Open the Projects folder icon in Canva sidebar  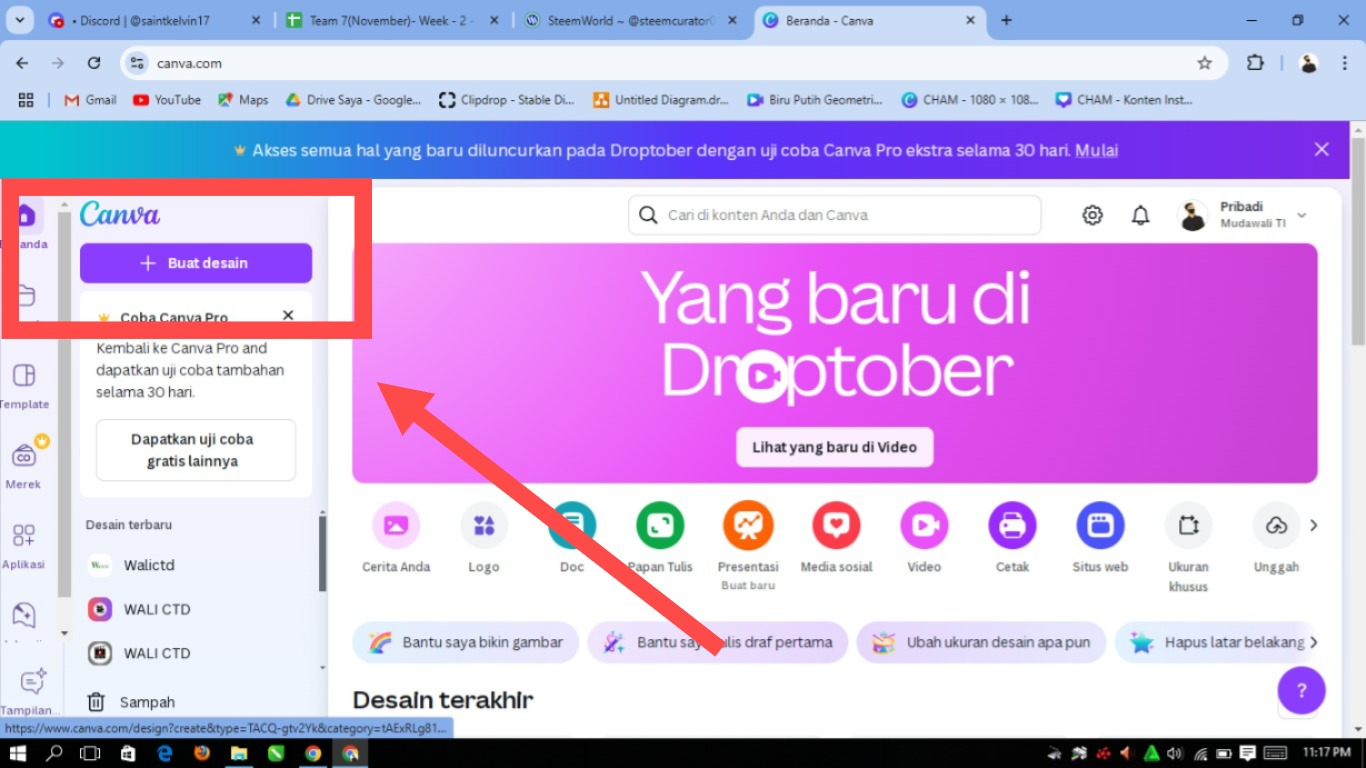pyautogui.click(x=26, y=295)
